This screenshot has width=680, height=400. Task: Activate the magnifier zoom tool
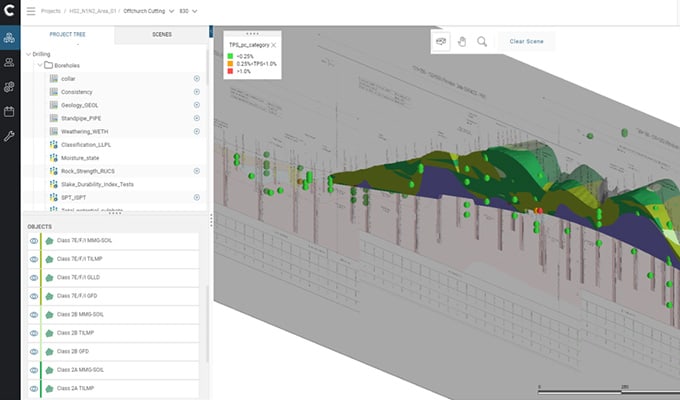[x=482, y=41]
